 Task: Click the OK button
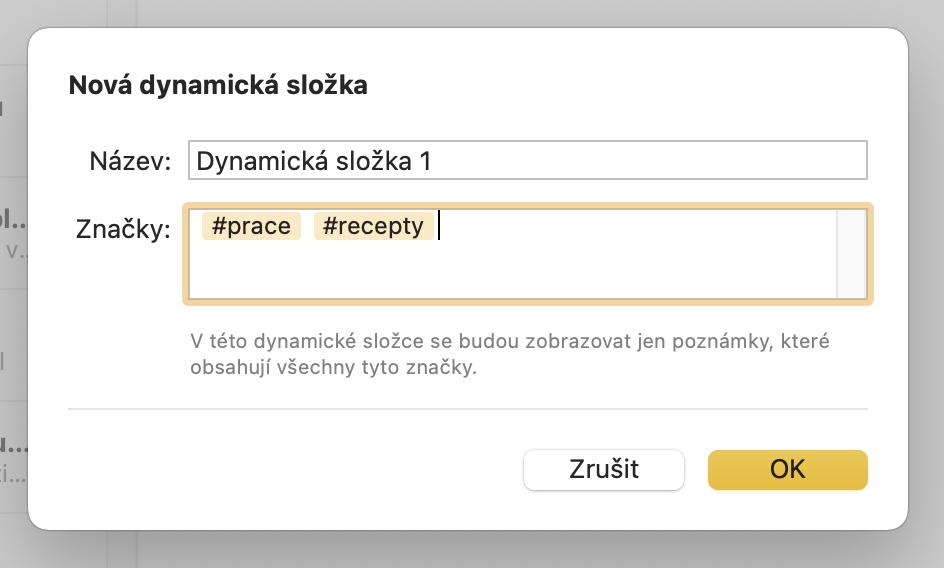(787, 470)
